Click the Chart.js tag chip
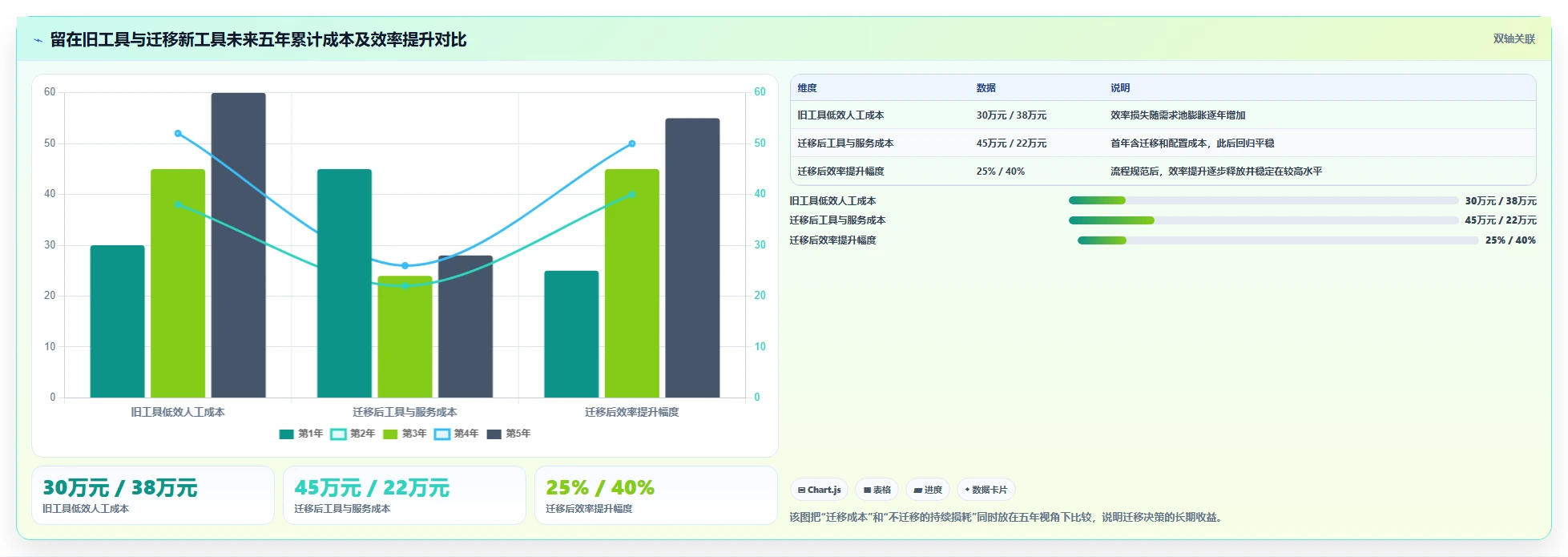Viewport: 1568px width, 557px height. point(819,490)
